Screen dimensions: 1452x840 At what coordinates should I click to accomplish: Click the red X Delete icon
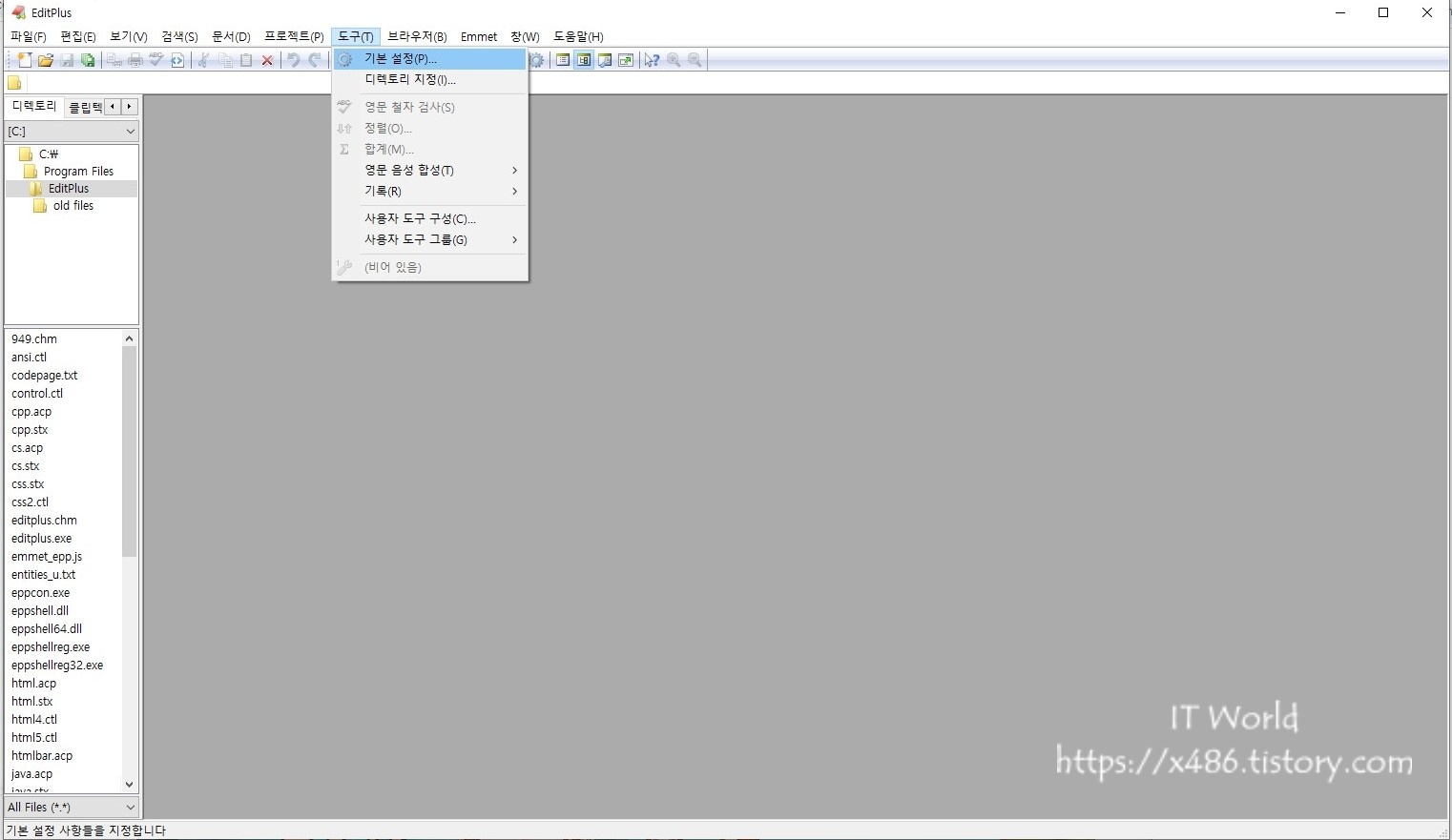267,60
